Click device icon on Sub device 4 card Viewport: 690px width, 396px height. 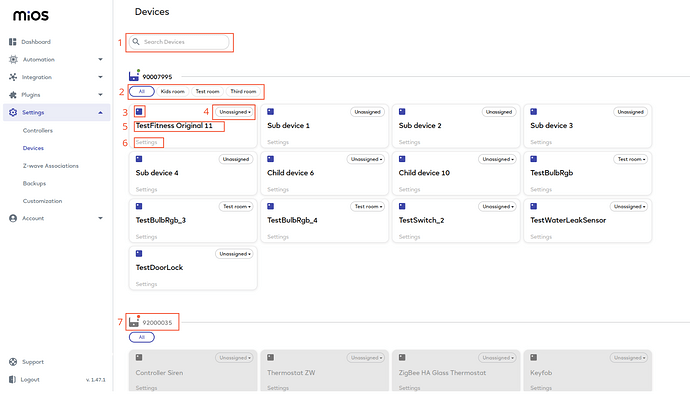[139, 159]
